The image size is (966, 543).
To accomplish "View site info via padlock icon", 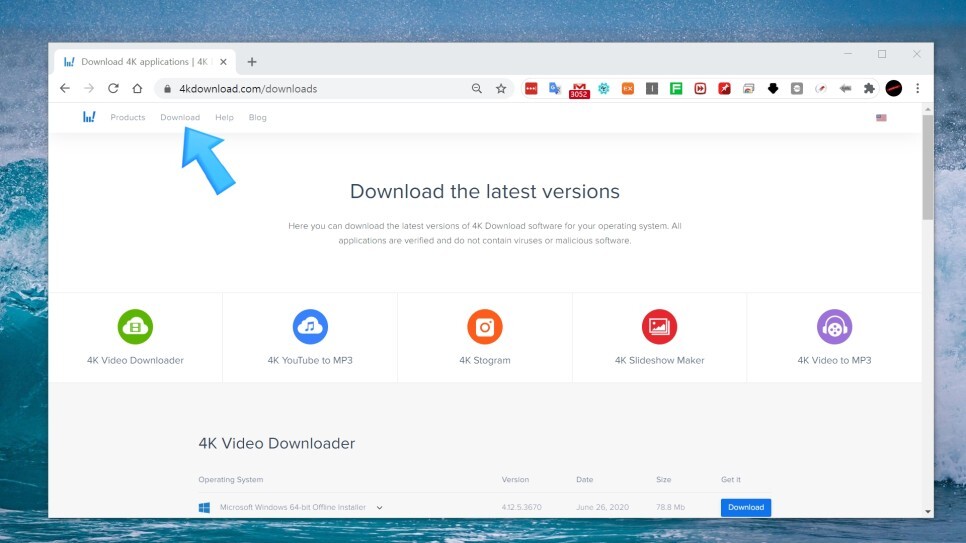I will pos(167,89).
